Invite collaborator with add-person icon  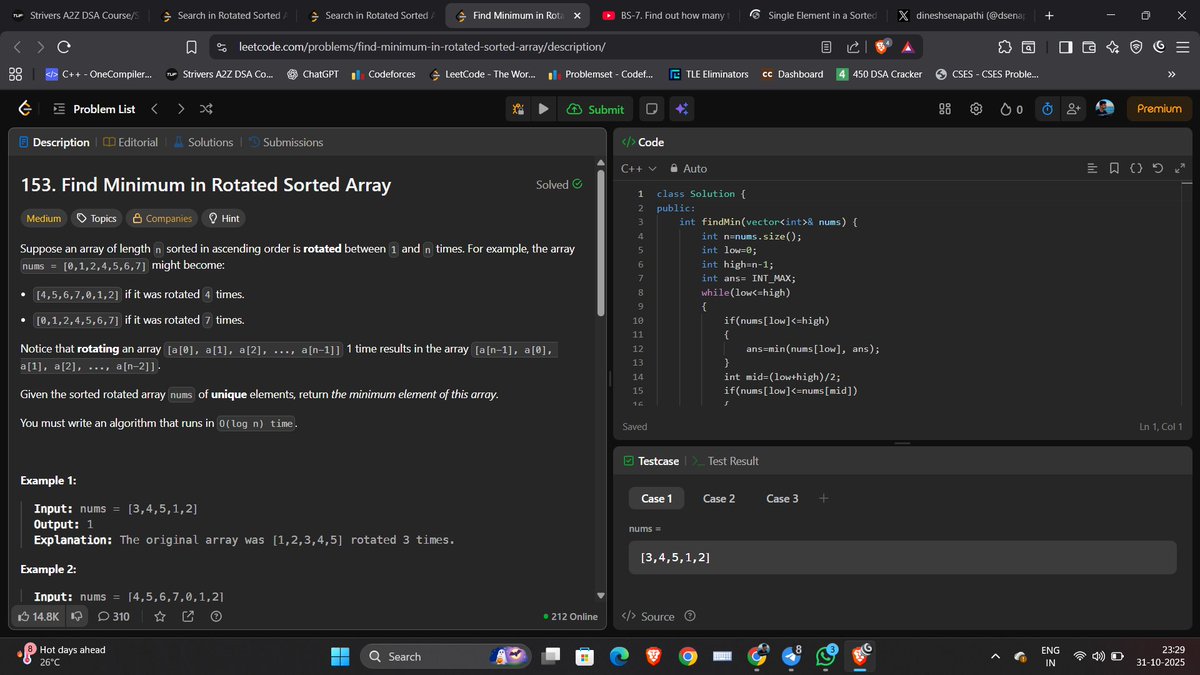(x=1075, y=109)
